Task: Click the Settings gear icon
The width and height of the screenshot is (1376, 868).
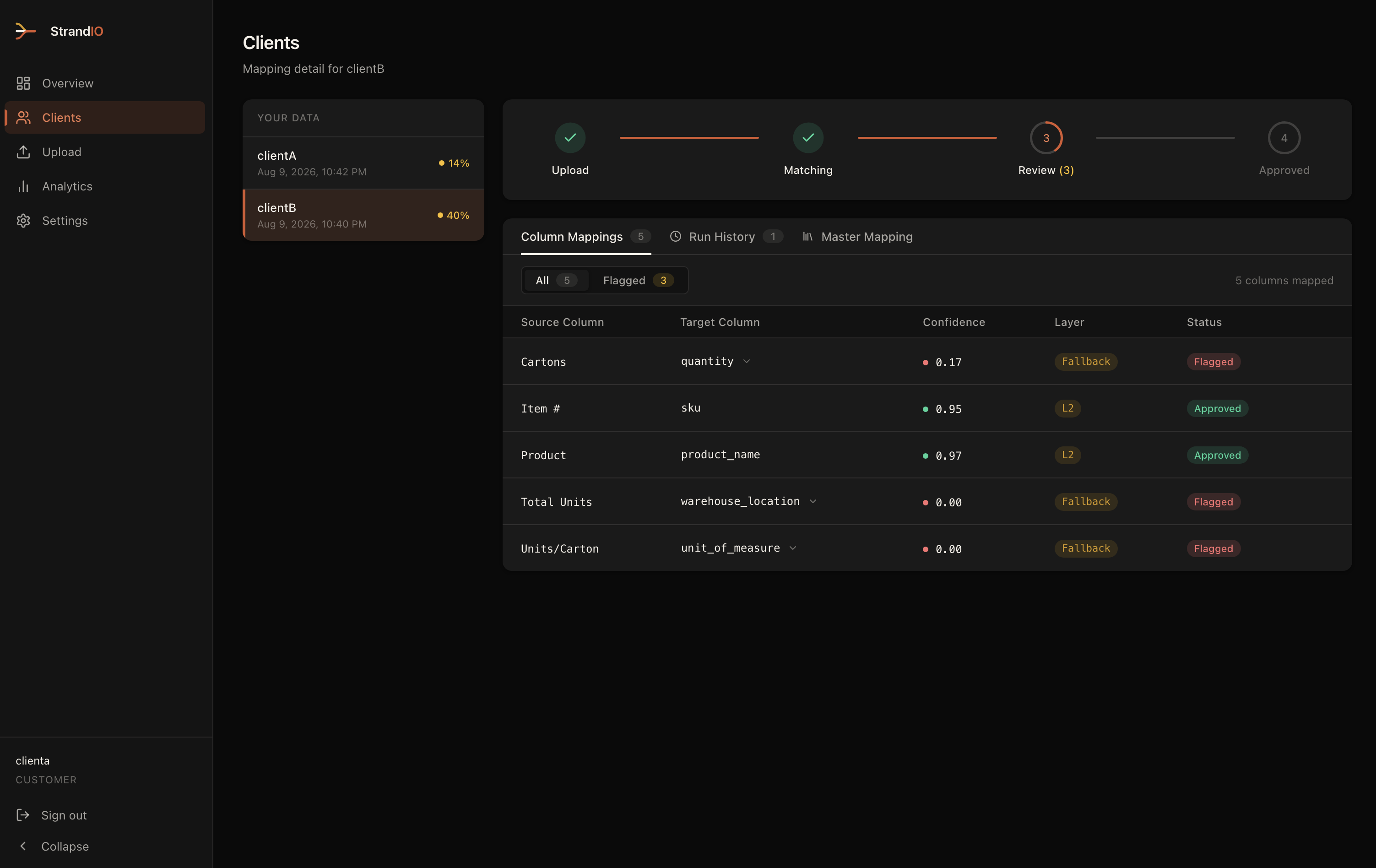Action: pos(23,221)
